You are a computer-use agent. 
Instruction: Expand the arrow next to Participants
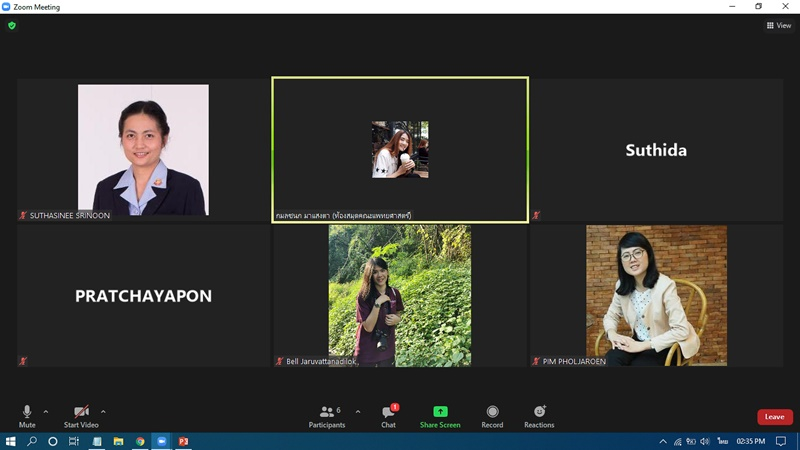tap(357, 411)
